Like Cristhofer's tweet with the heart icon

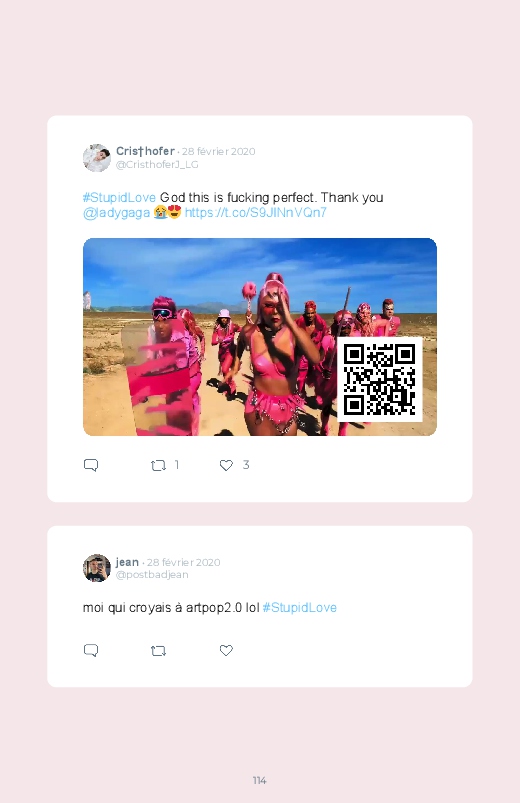(x=226, y=465)
